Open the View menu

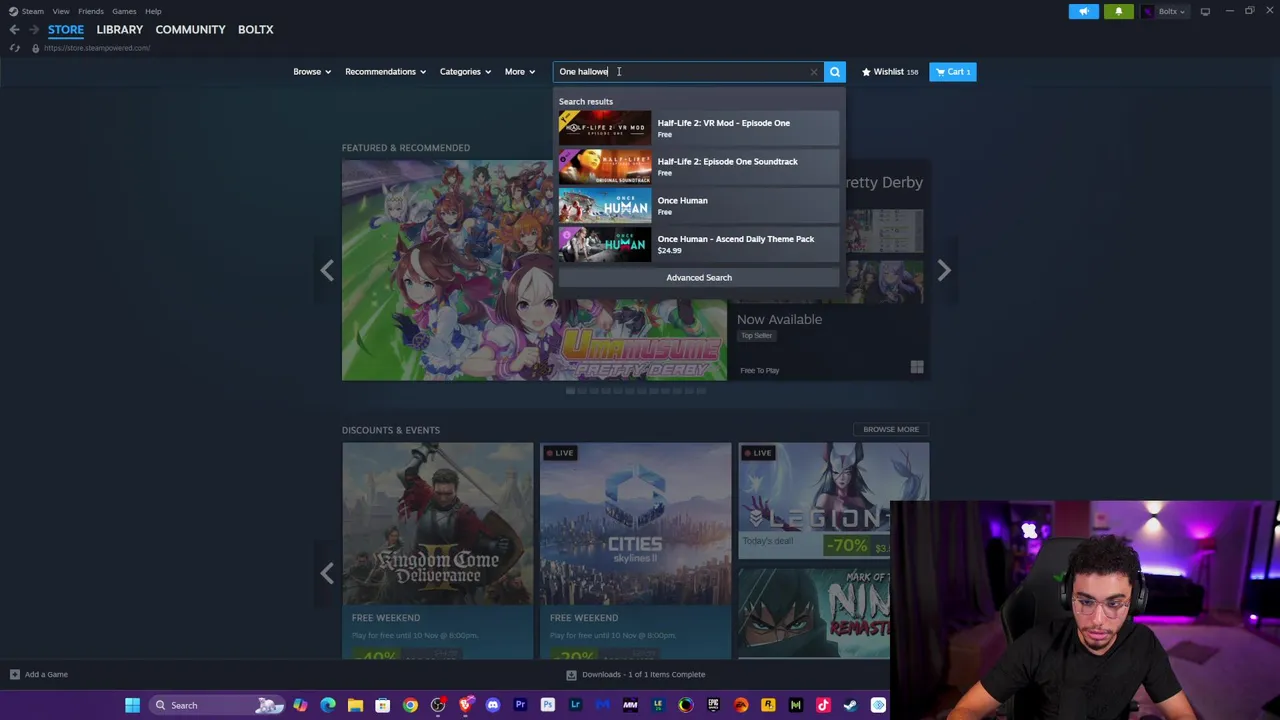coord(61,11)
